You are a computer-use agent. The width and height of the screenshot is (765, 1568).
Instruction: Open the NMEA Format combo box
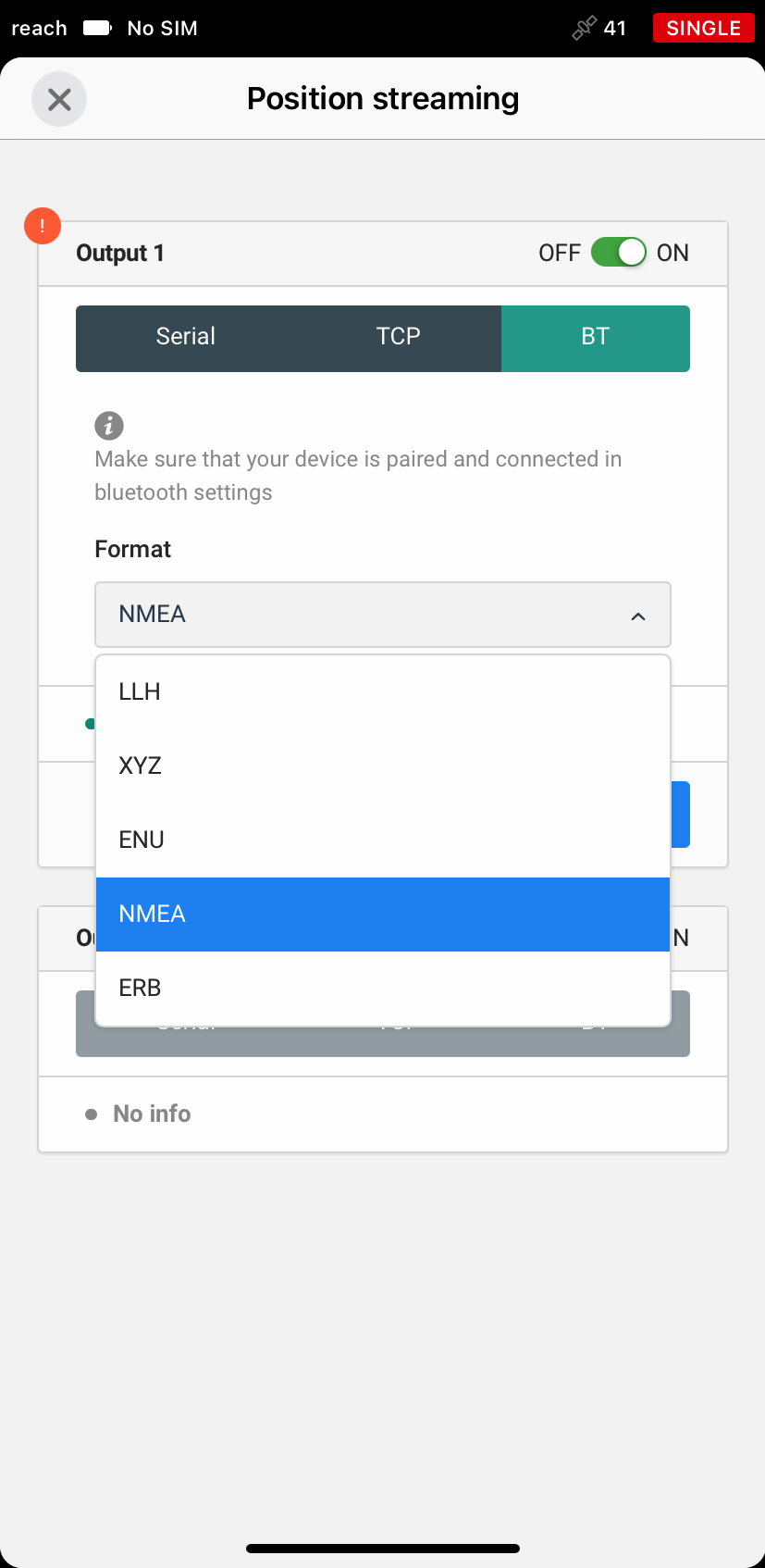[383, 615]
